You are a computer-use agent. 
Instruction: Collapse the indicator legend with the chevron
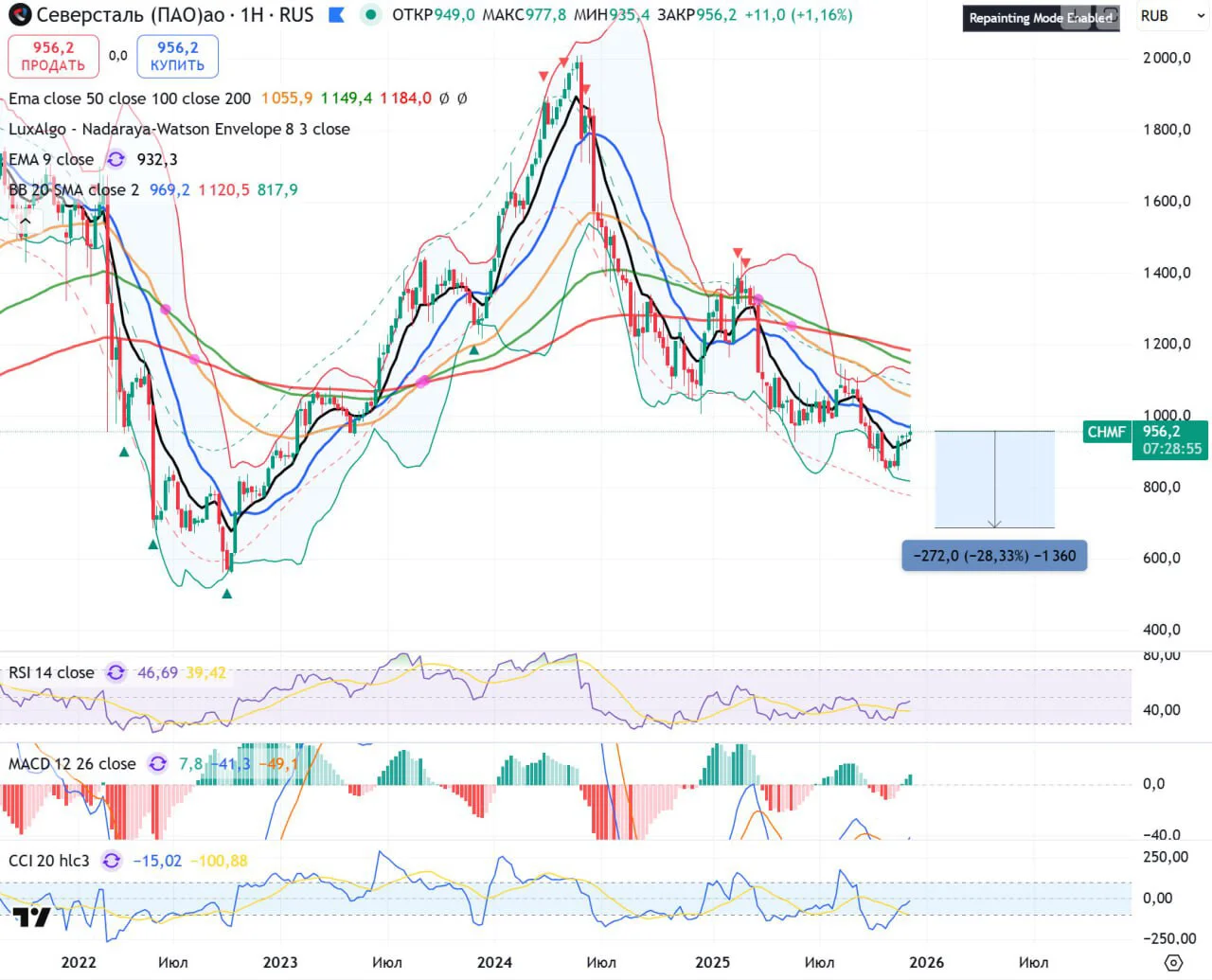click(26, 221)
